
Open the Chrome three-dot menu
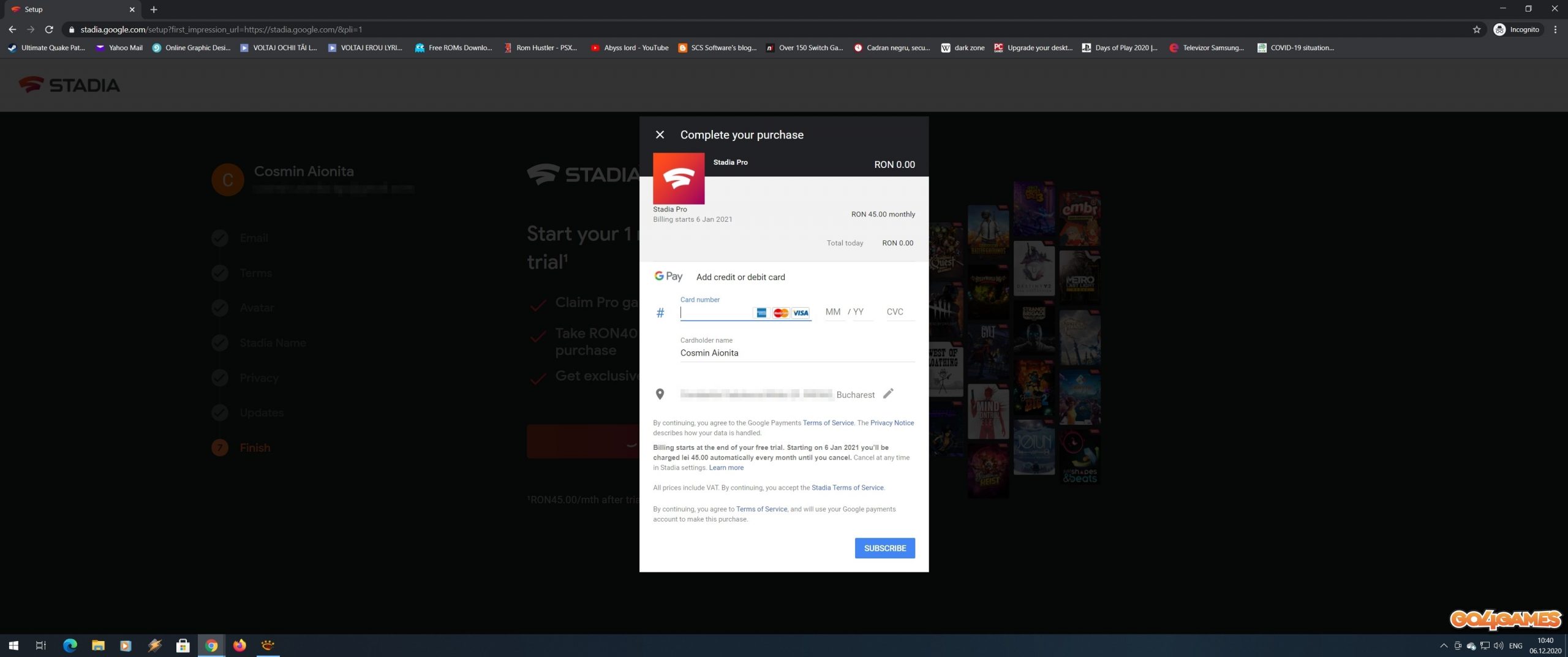[1555, 29]
